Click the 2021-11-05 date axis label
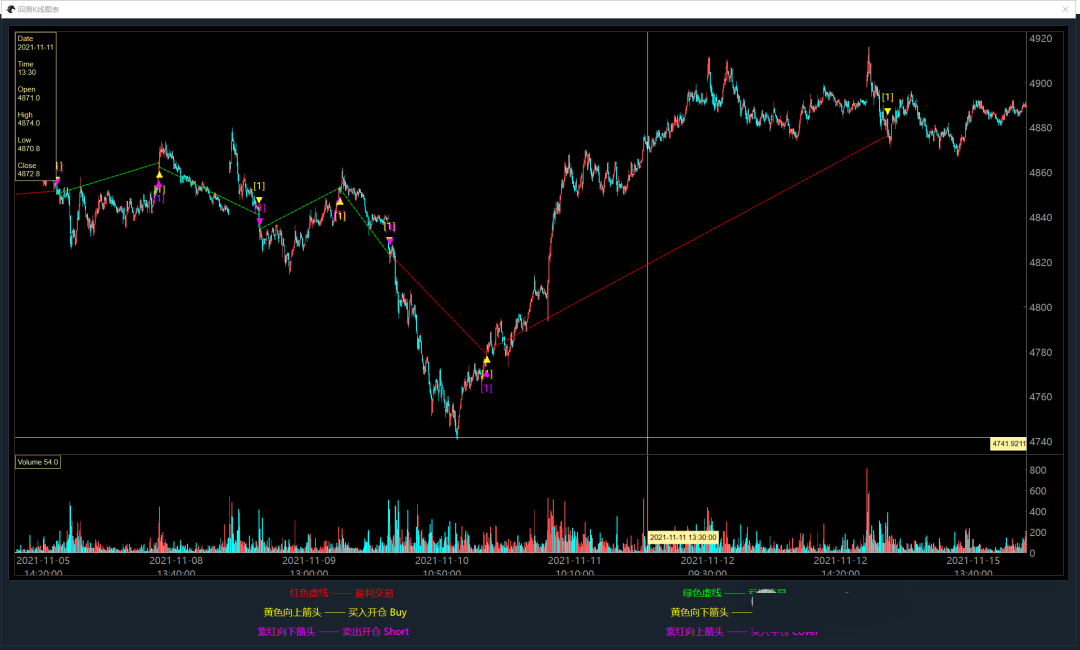The width and height of the screenshot is (1080, 650). click(43, 561)
